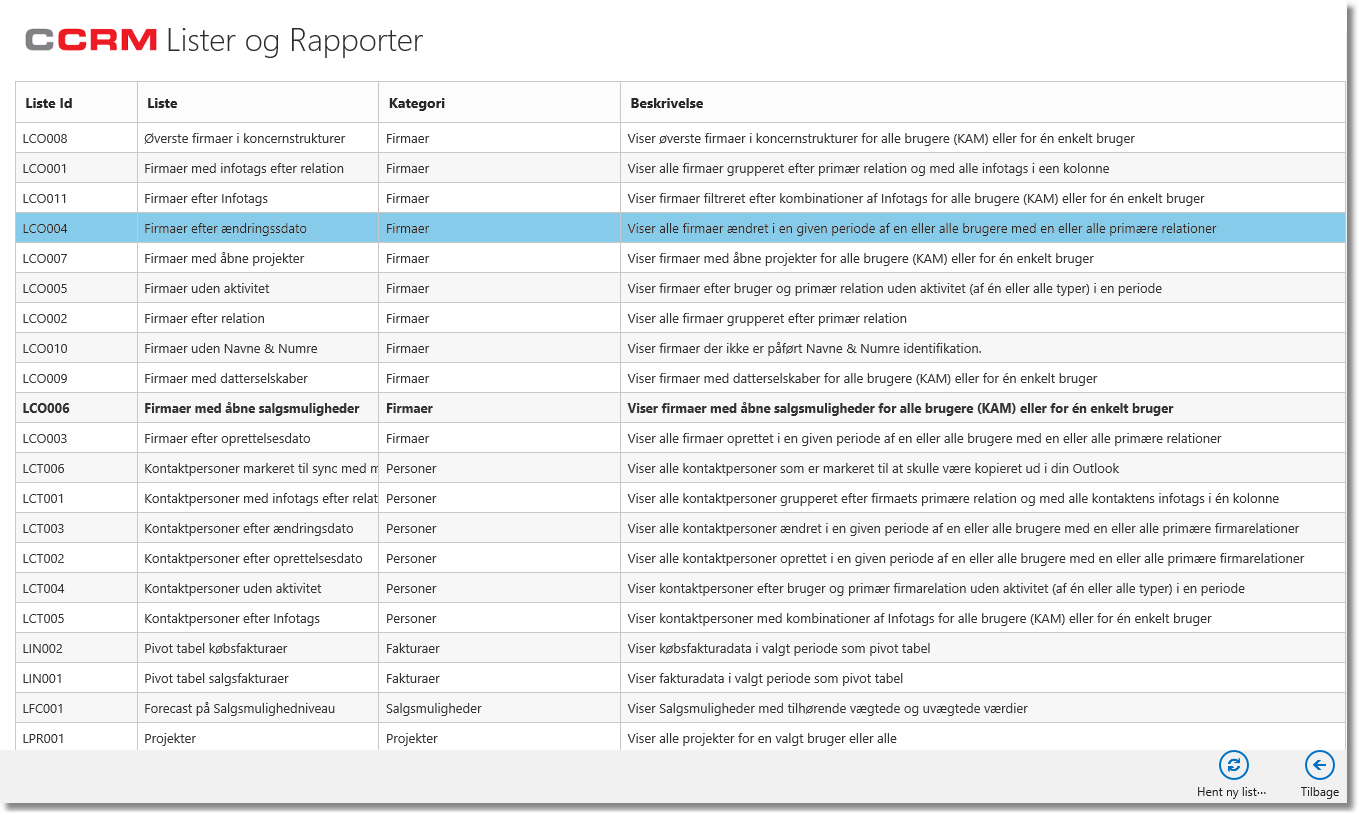Click description about kontaktpersoner kopieret ud i Outlook
Screen dimensions: 1359x815
[x=873, y=468]
